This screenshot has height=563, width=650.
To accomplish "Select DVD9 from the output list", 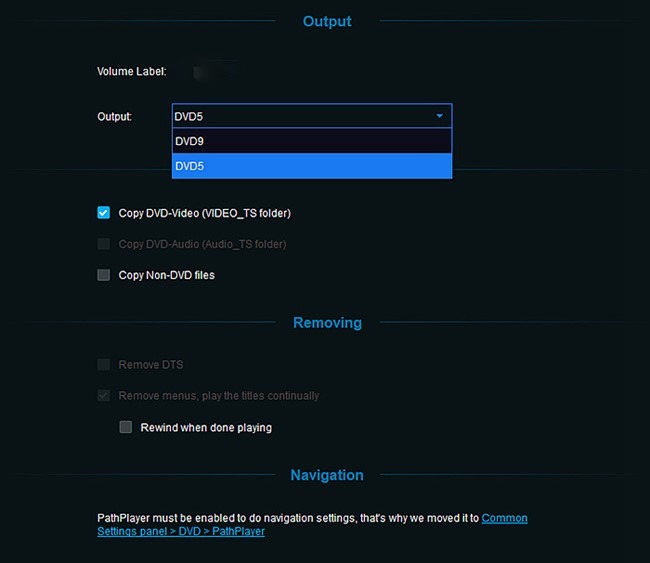I will pos(312,141).
